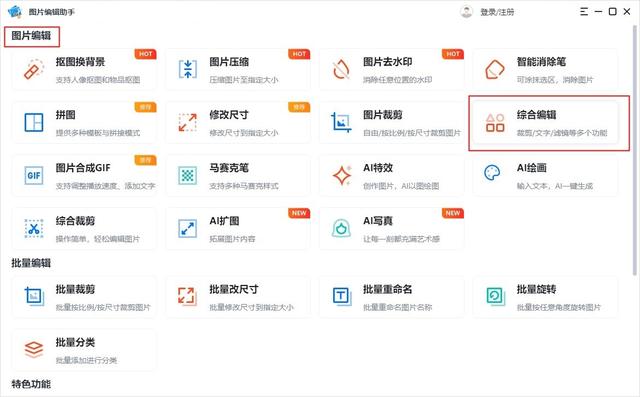The height and width of the screenshot is (397, 640).
Task: Launch the 智能消除笔 eraser pen icon
Action: (x=495, y=69)
